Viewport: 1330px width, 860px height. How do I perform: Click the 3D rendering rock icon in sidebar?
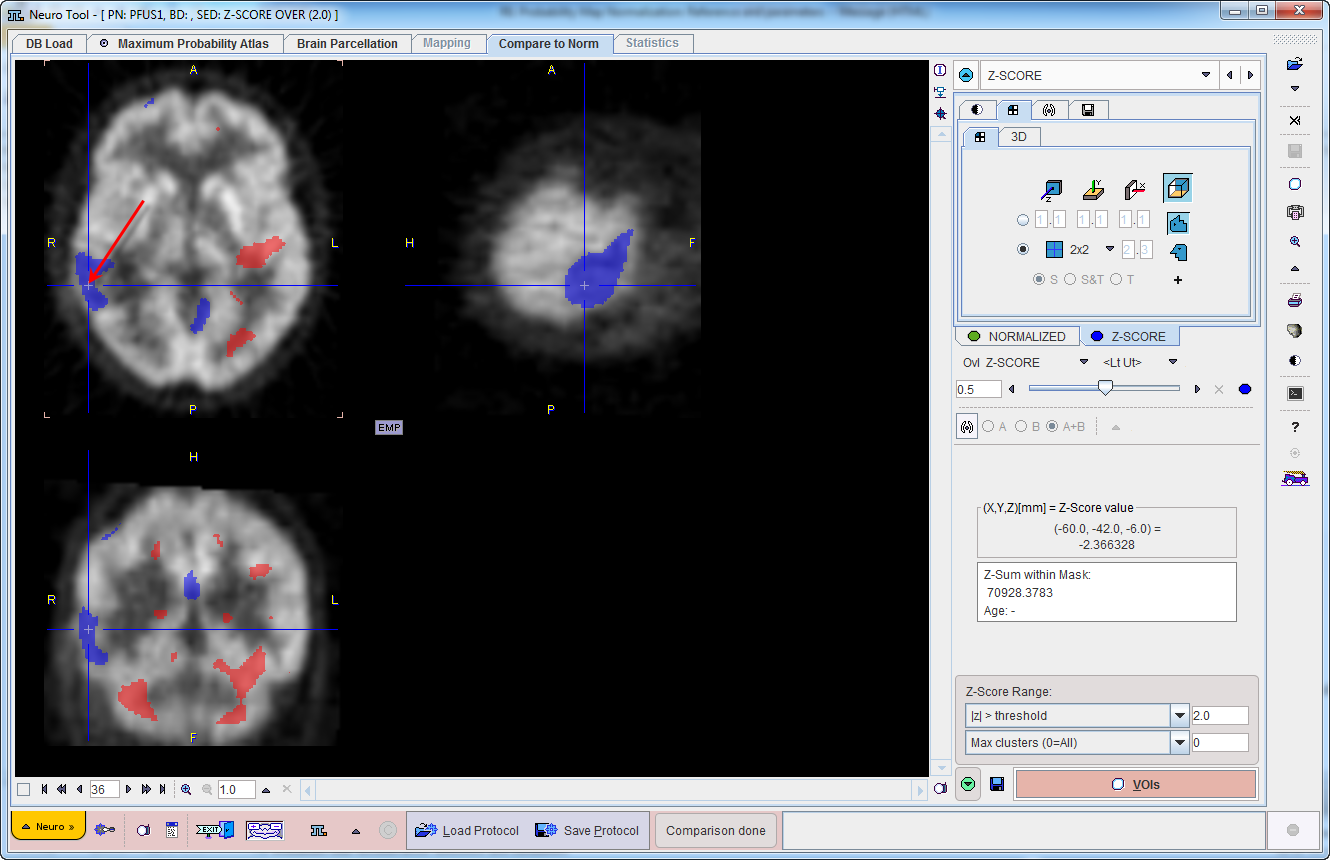[1295, 331]
